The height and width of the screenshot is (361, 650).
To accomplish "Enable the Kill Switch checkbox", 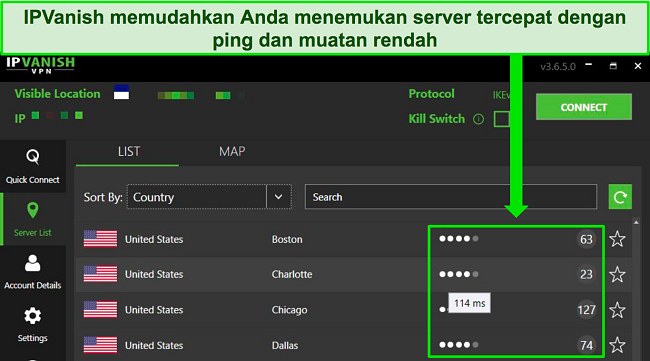I will (501, 119).
